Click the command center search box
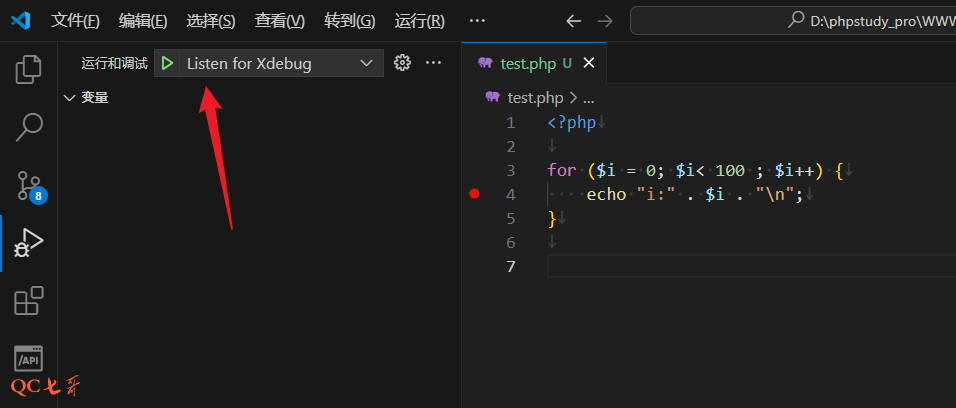This screenshot has height=408, width=956. click(792, 20)
